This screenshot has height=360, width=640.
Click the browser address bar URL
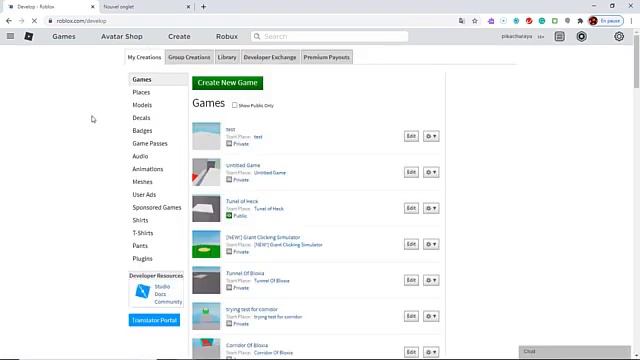(81, 21)
